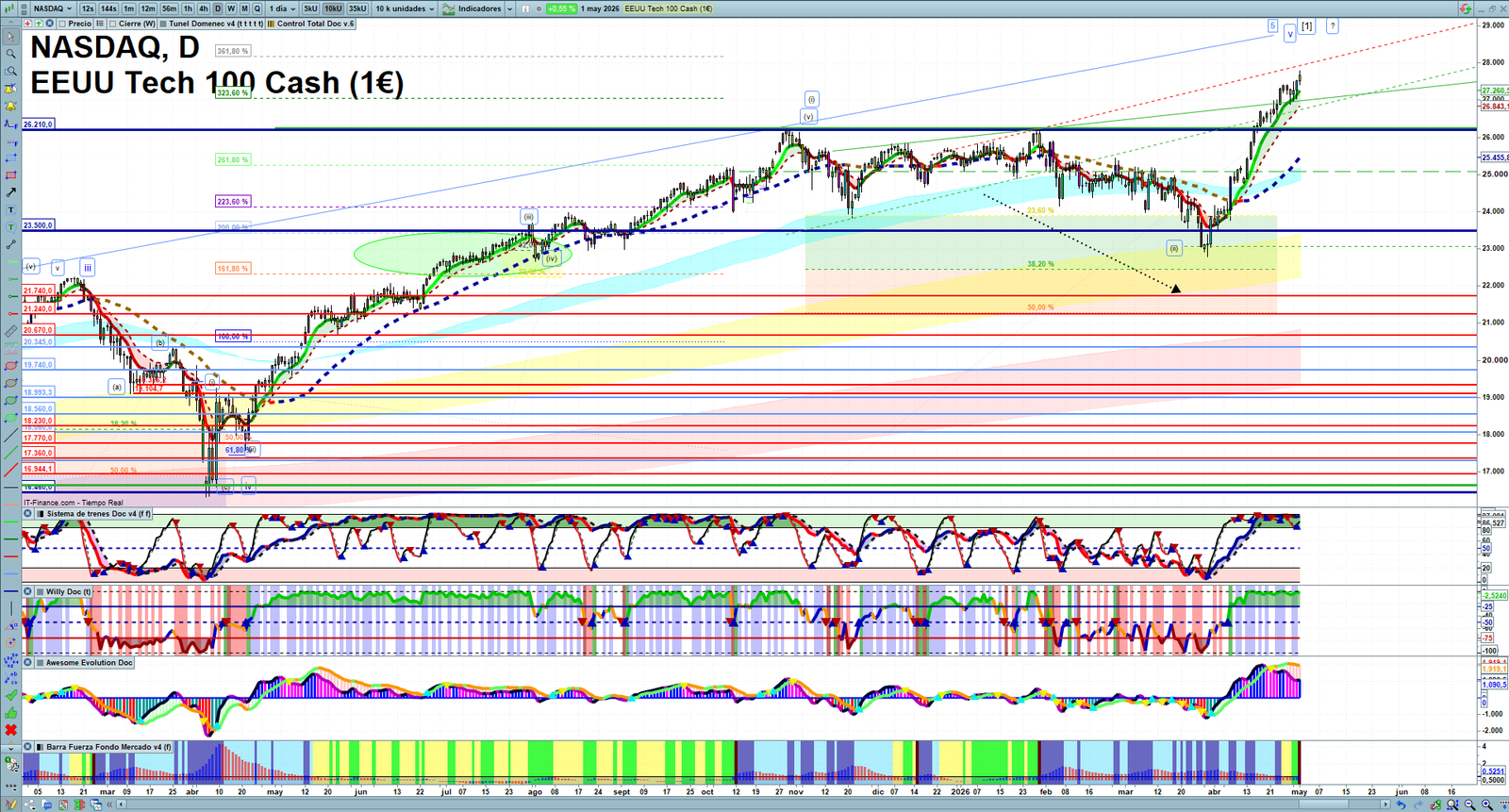
Task: Click the 10kU units button
Action: [x=333, y=8]
